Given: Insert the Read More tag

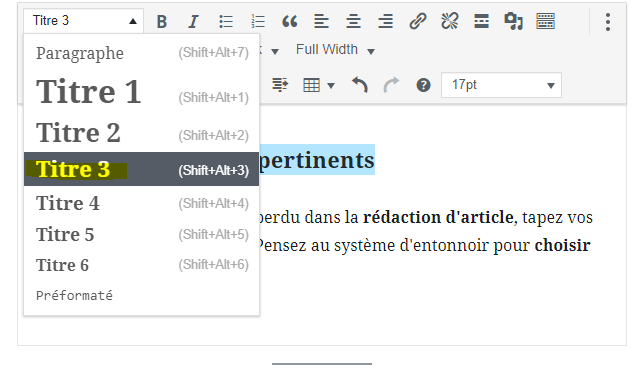Looking at the screenshot, I should click(x=481, y=21).
